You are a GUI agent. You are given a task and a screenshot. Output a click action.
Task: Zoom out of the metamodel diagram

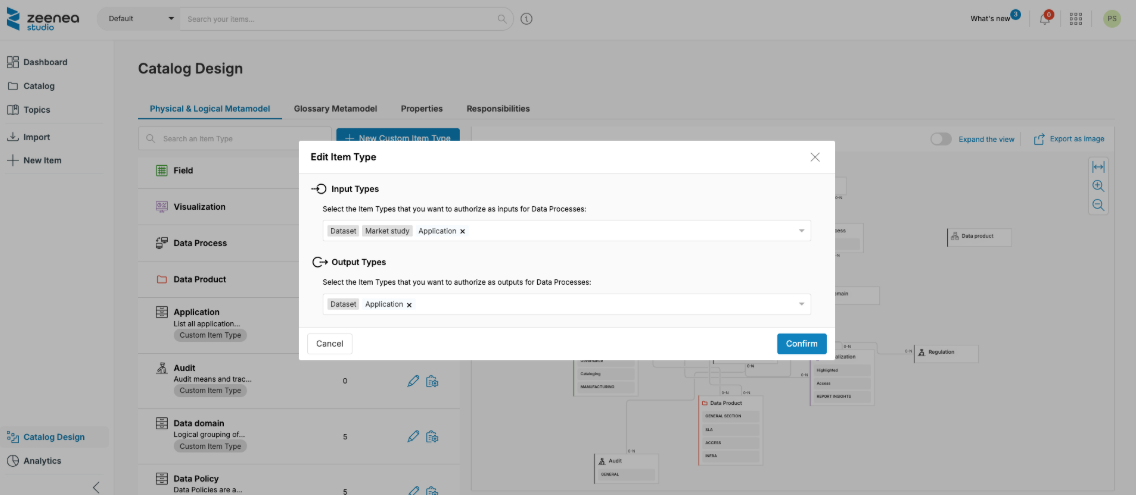pyautogui.click(x=1098, y=205)
